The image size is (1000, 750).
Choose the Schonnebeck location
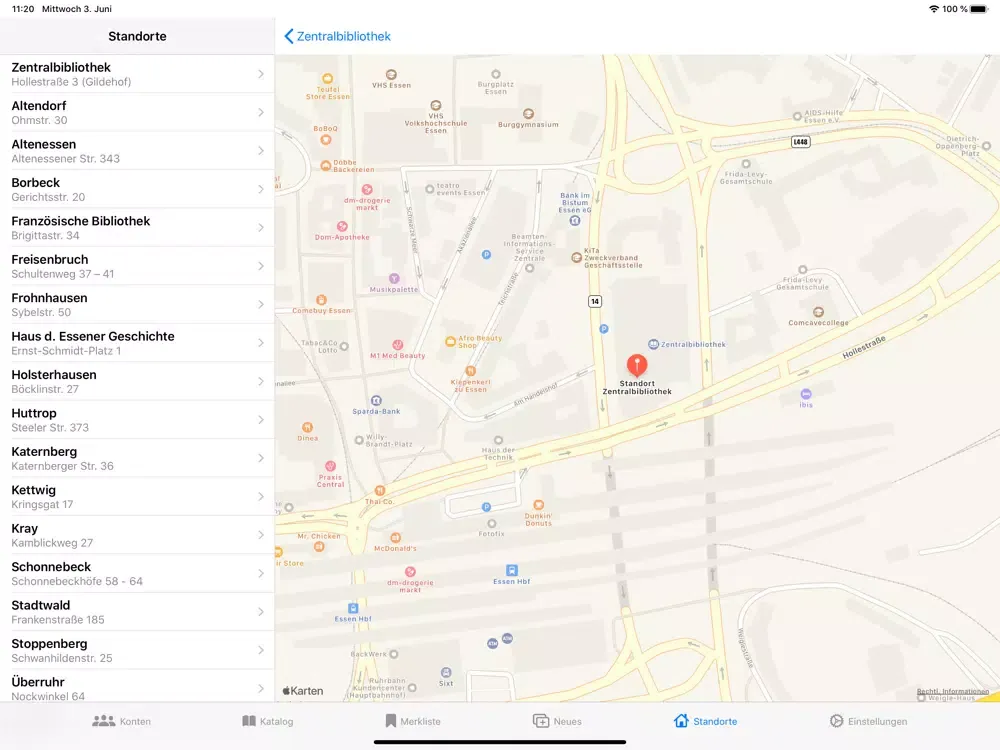(x=137, y=573)
